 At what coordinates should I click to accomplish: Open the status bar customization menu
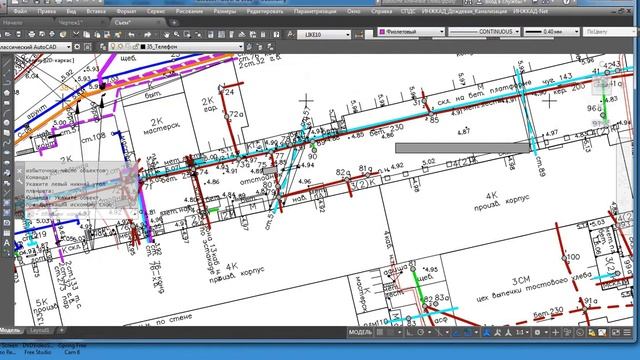(x=627, y=333)
